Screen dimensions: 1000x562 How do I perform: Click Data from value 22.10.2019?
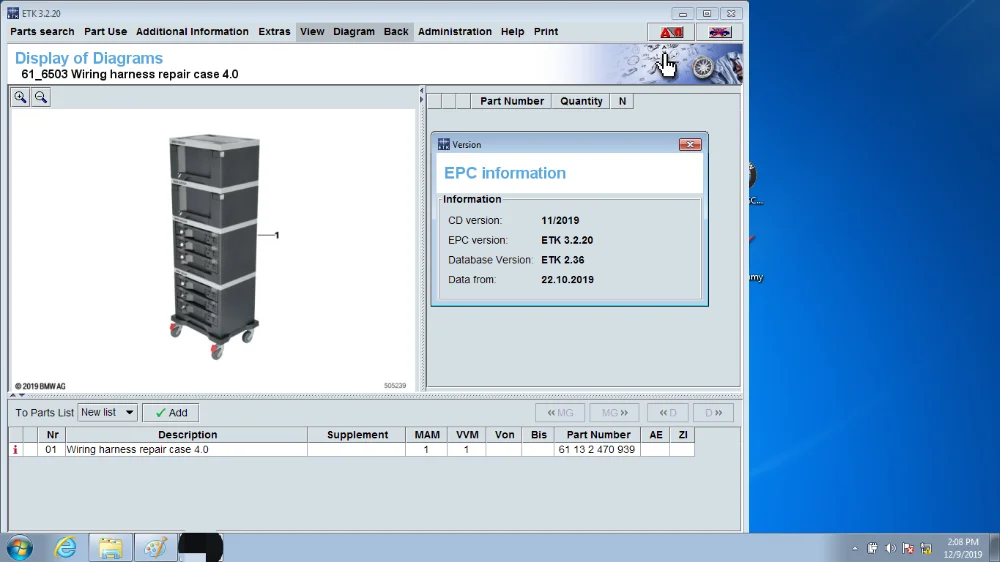(x=567, y=280)
